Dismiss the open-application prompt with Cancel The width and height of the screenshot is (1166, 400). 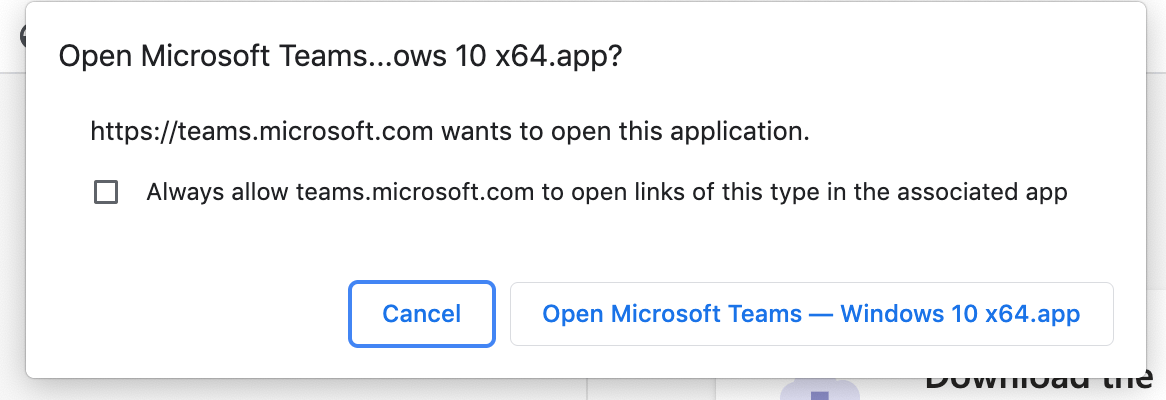pyautogui.click(x=422, y=313)
